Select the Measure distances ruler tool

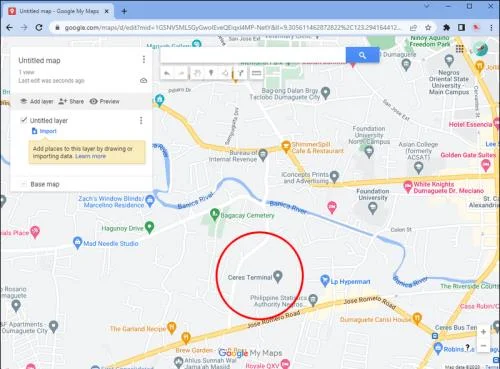256,73
